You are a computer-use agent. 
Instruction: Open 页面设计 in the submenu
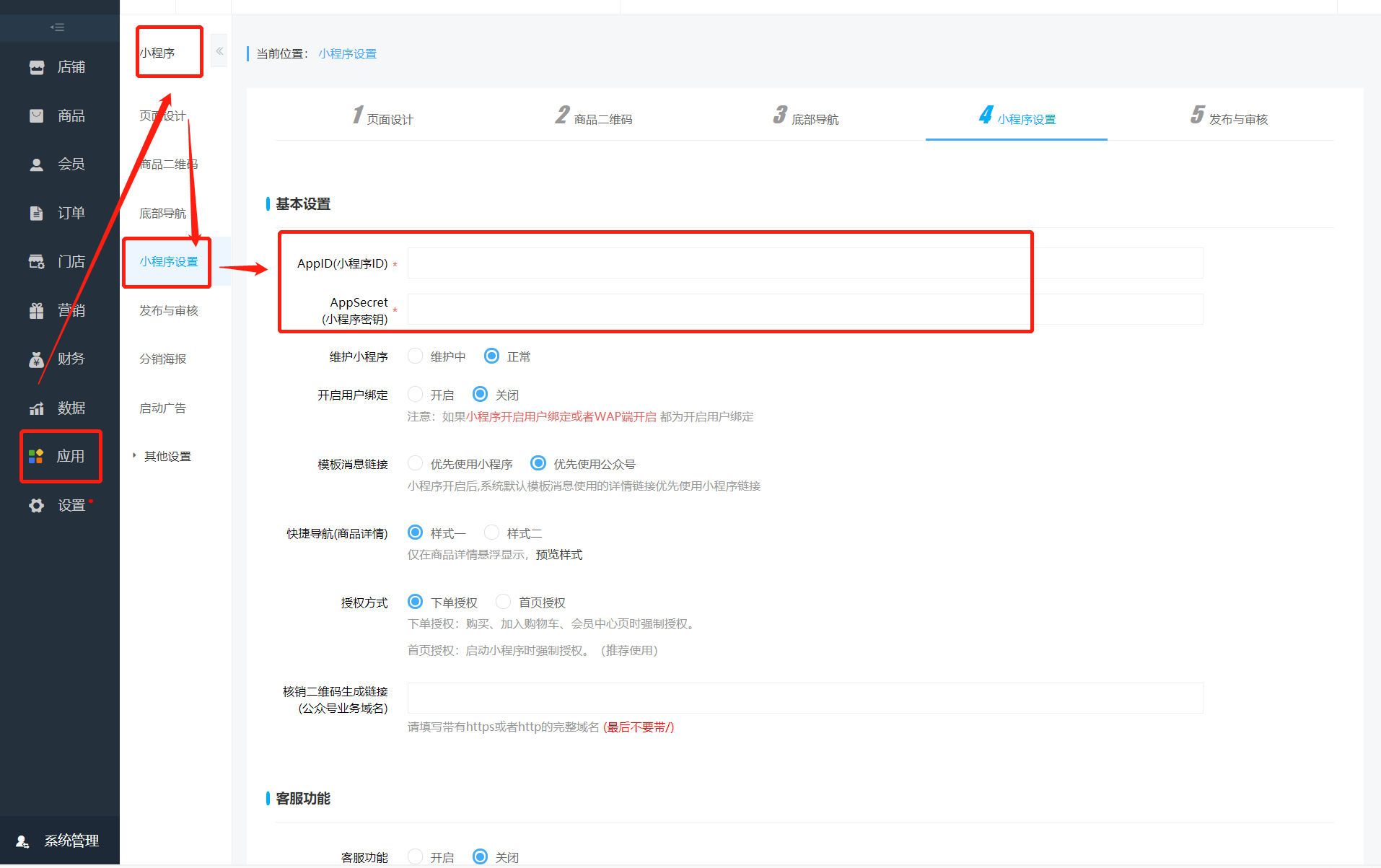[x=162, y=116]
